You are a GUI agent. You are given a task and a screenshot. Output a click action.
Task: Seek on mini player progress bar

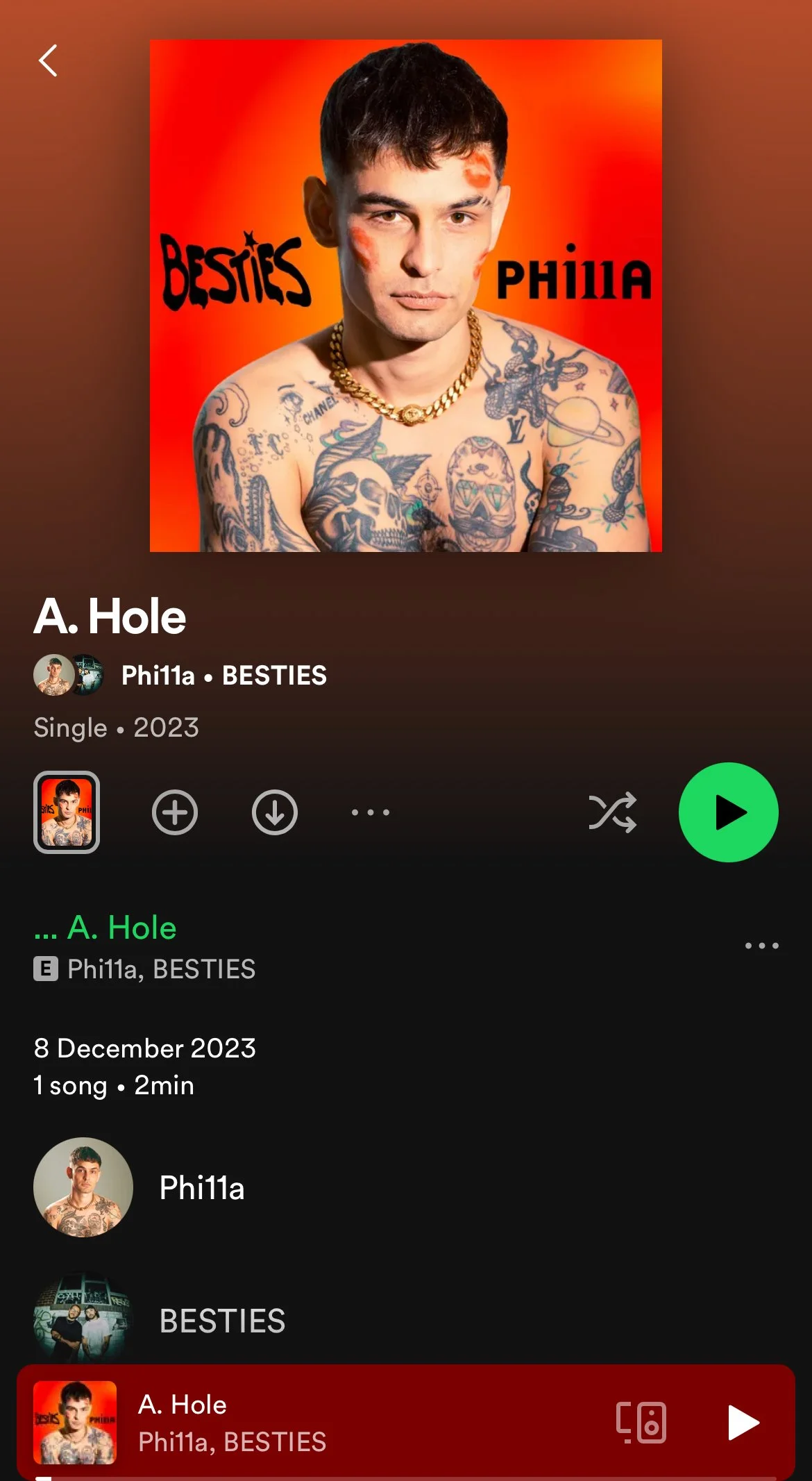click(406, 1478)
